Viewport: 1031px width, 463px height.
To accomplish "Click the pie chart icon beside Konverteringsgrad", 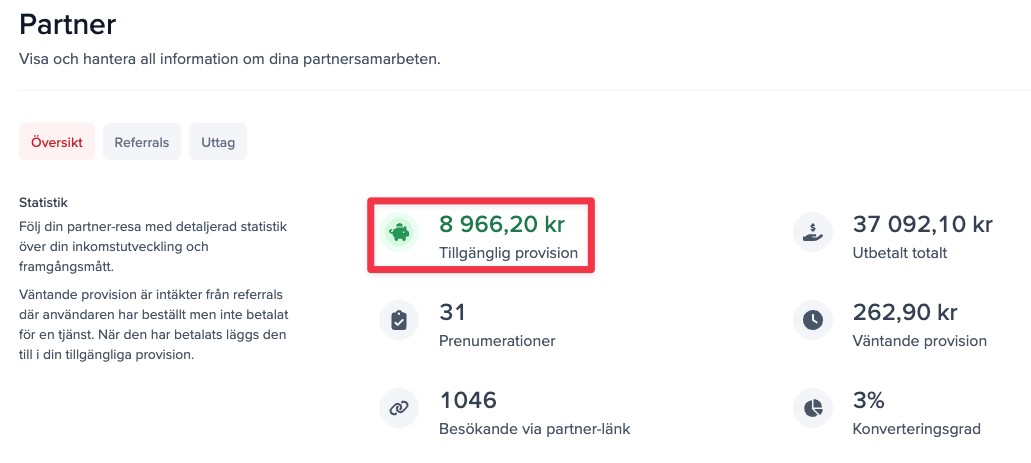I will 812,408.
